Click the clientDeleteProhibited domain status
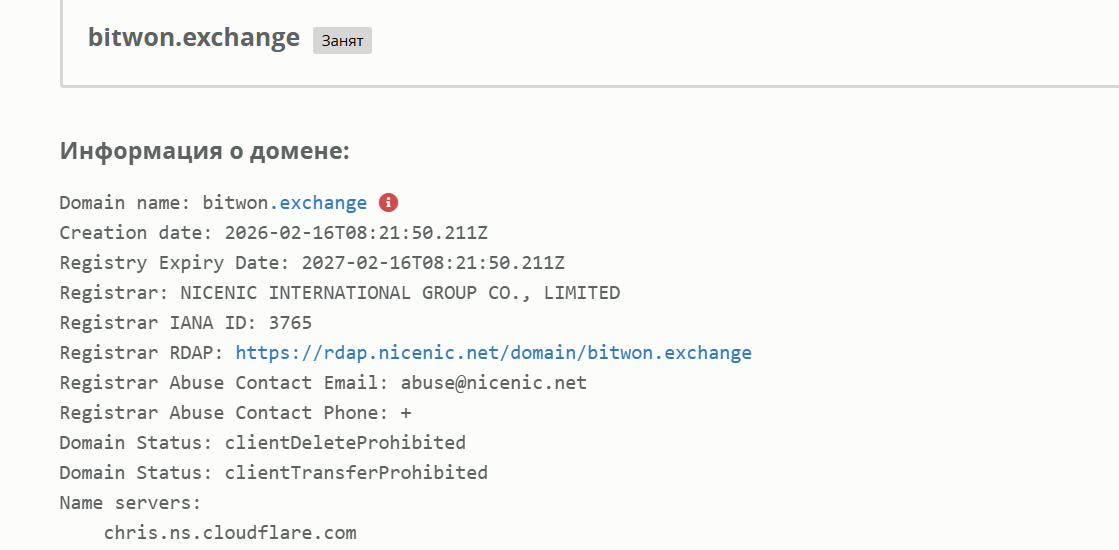Viewport: 1119px width, 550px height. tap(345, 443)
